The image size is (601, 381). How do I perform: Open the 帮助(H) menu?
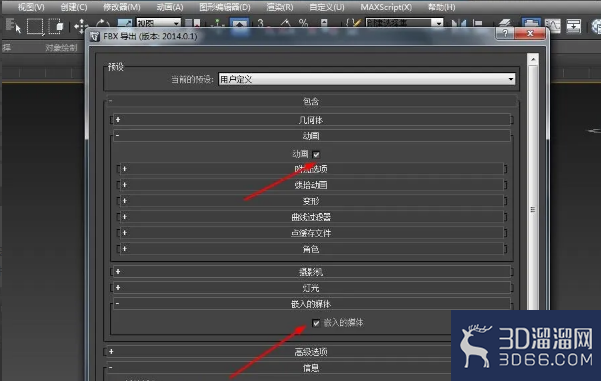(442, 7)
